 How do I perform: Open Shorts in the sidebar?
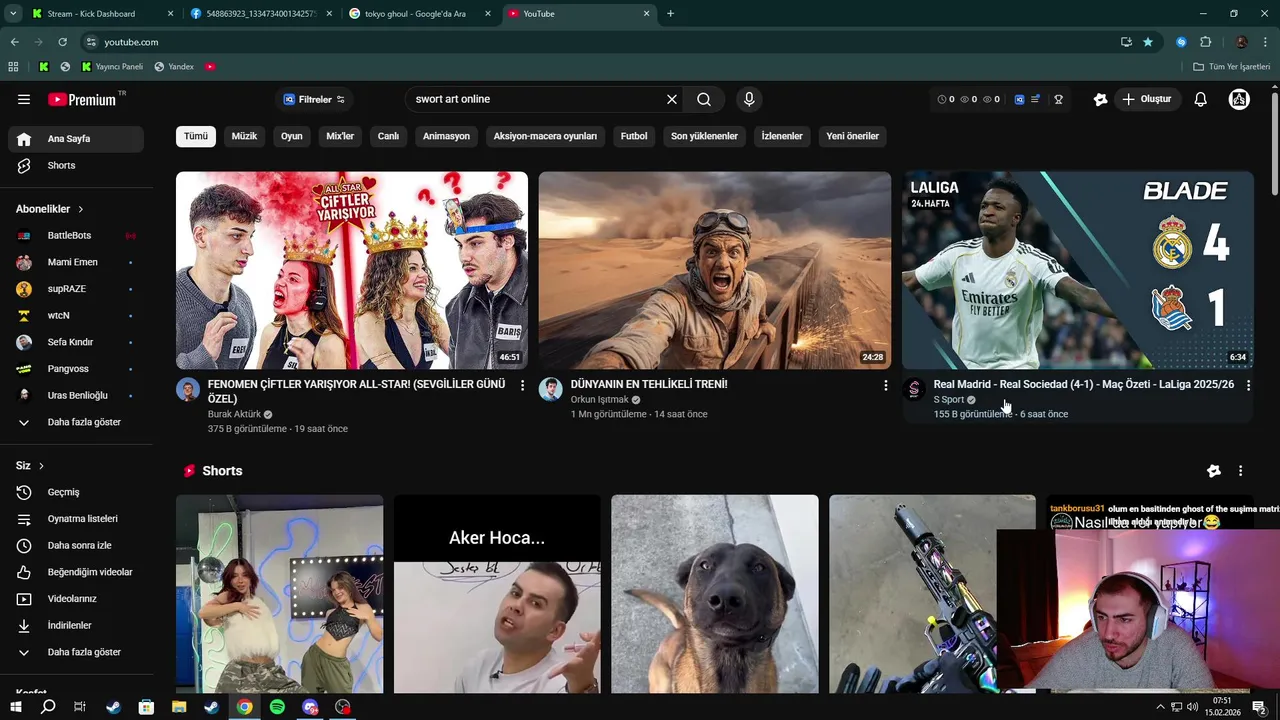coord(76,165)
